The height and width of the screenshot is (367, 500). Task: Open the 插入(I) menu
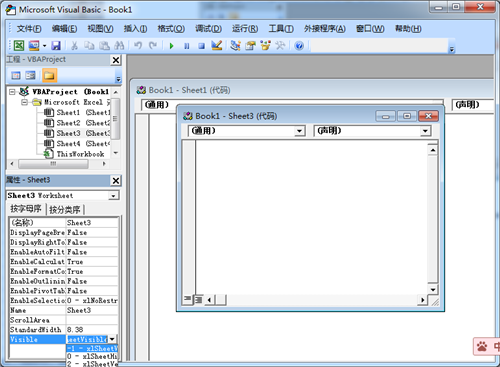(x=135, y=29)
